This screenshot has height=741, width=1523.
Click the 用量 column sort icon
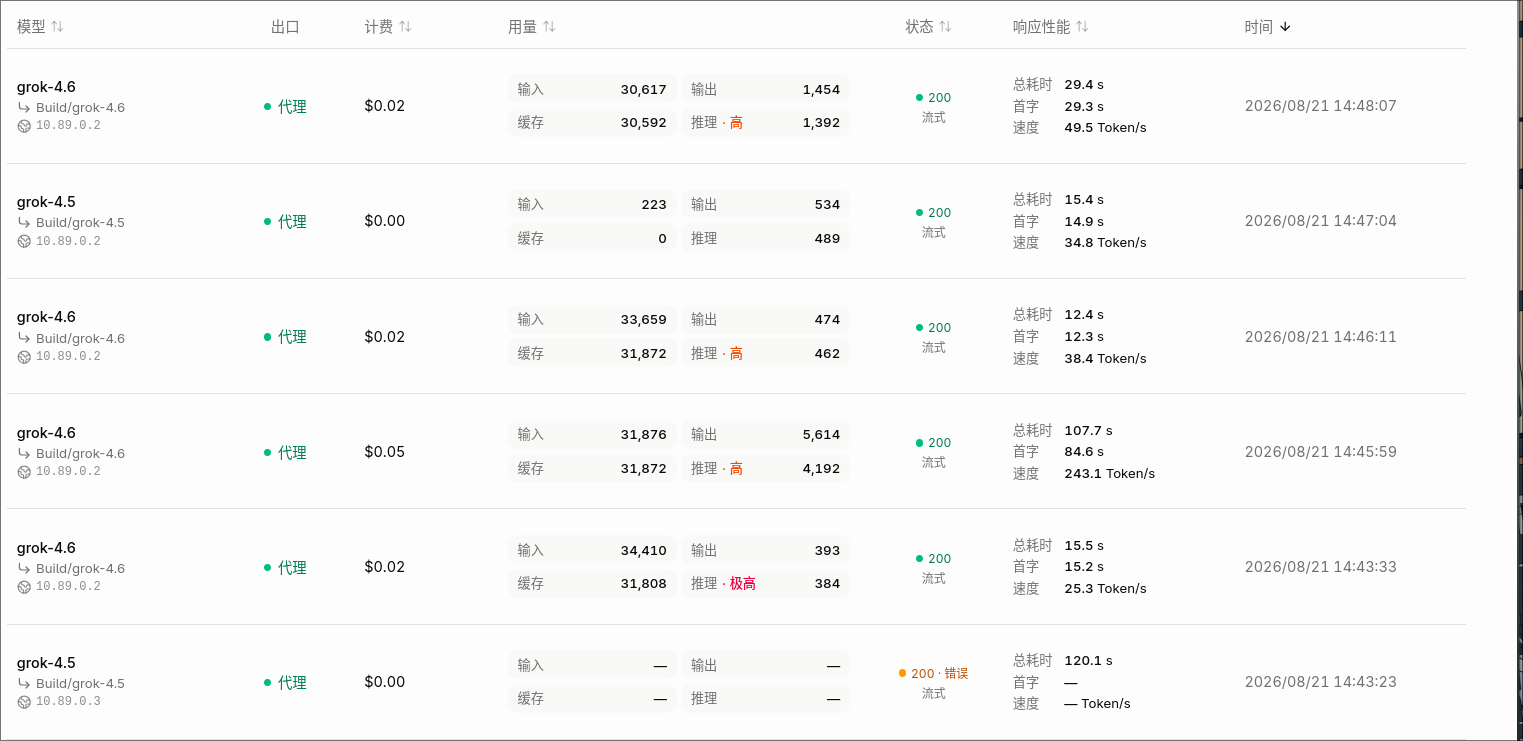click(x=549, y=27)
